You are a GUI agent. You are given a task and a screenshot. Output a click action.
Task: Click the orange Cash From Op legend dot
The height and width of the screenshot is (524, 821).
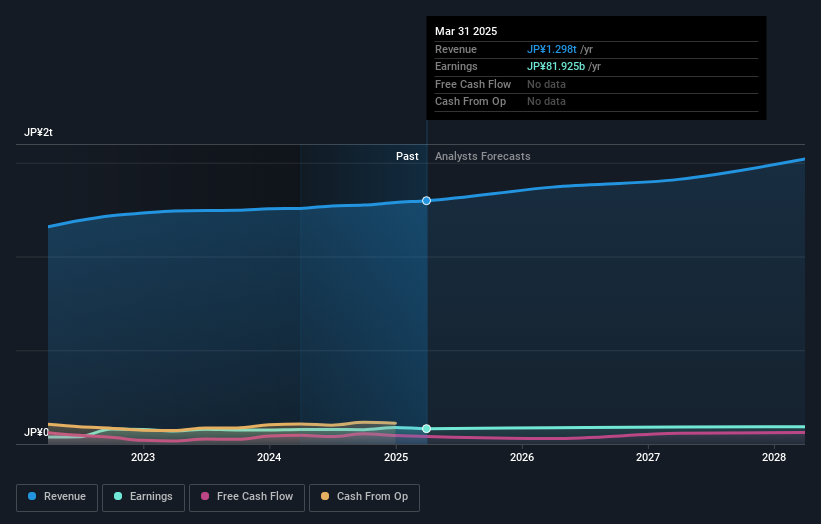(325, 496)
